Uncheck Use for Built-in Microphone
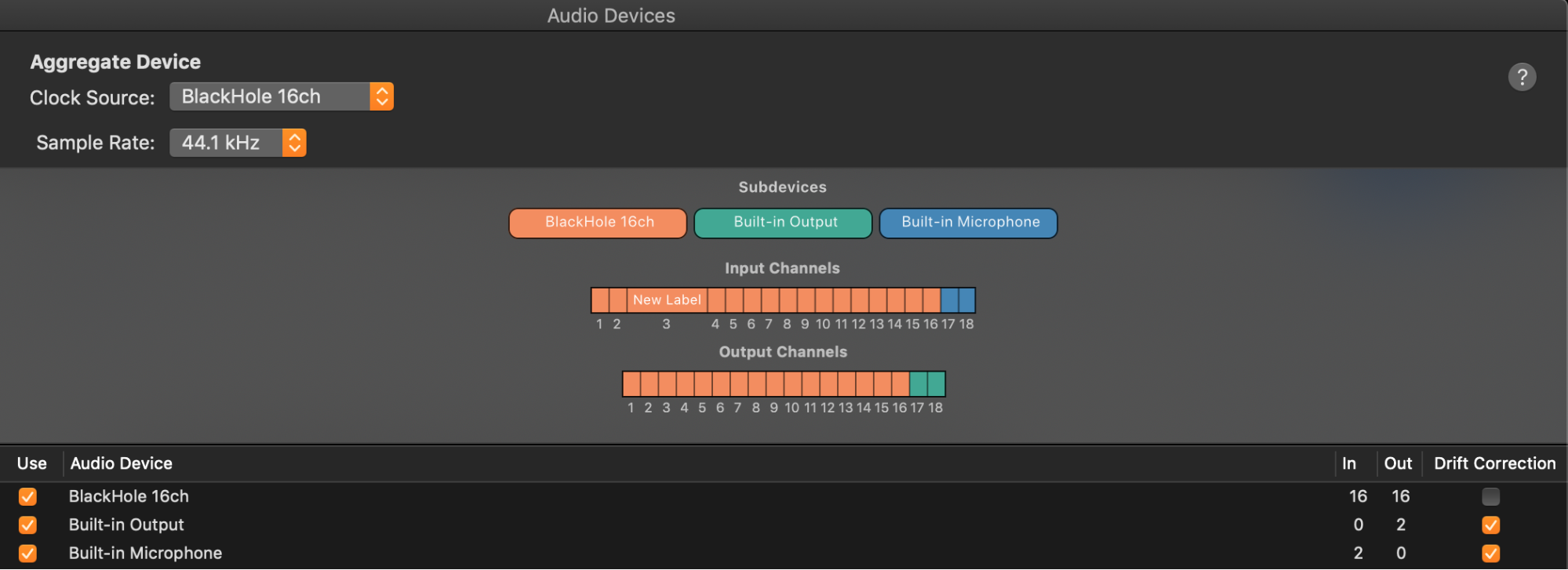This screenshot has height=570, width=1568. click(27, 554)
